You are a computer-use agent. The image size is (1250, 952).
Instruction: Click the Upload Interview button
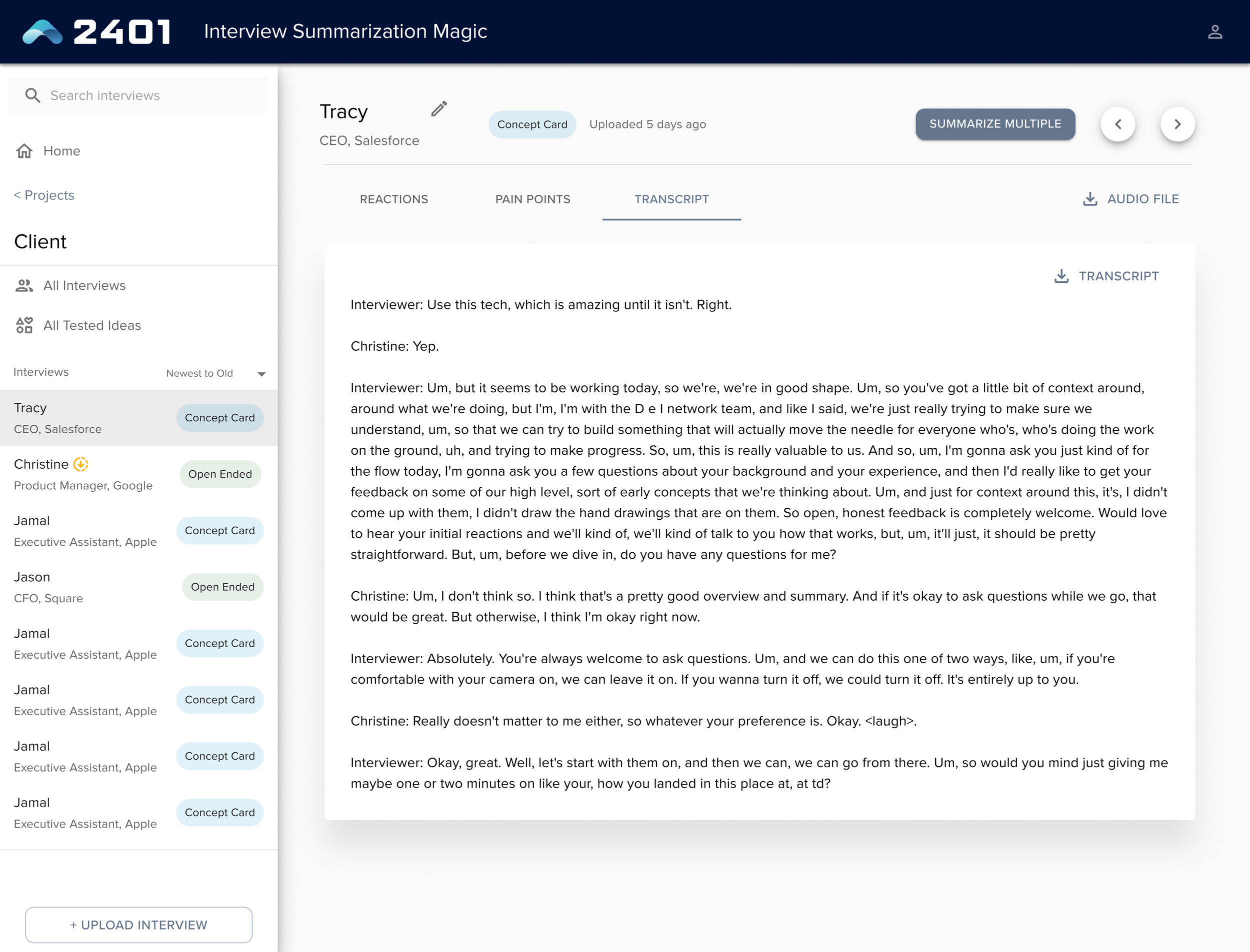139,925
